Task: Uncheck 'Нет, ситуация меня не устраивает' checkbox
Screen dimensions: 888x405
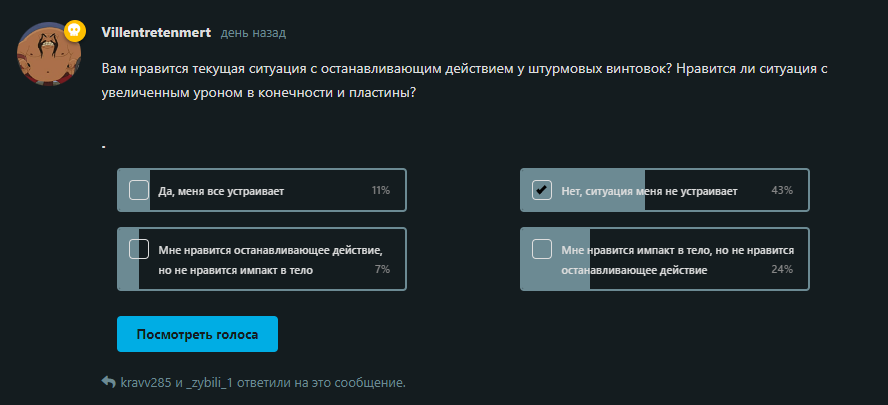Action: coord(542,190)
